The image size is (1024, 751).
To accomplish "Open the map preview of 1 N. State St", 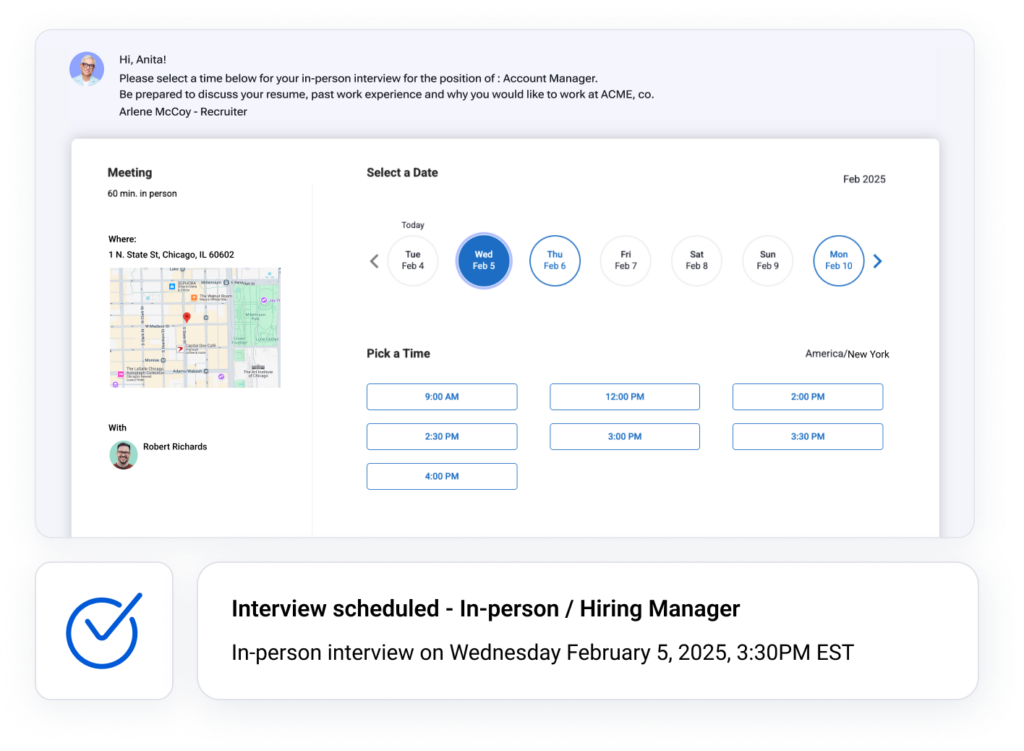I will point(194,325).
